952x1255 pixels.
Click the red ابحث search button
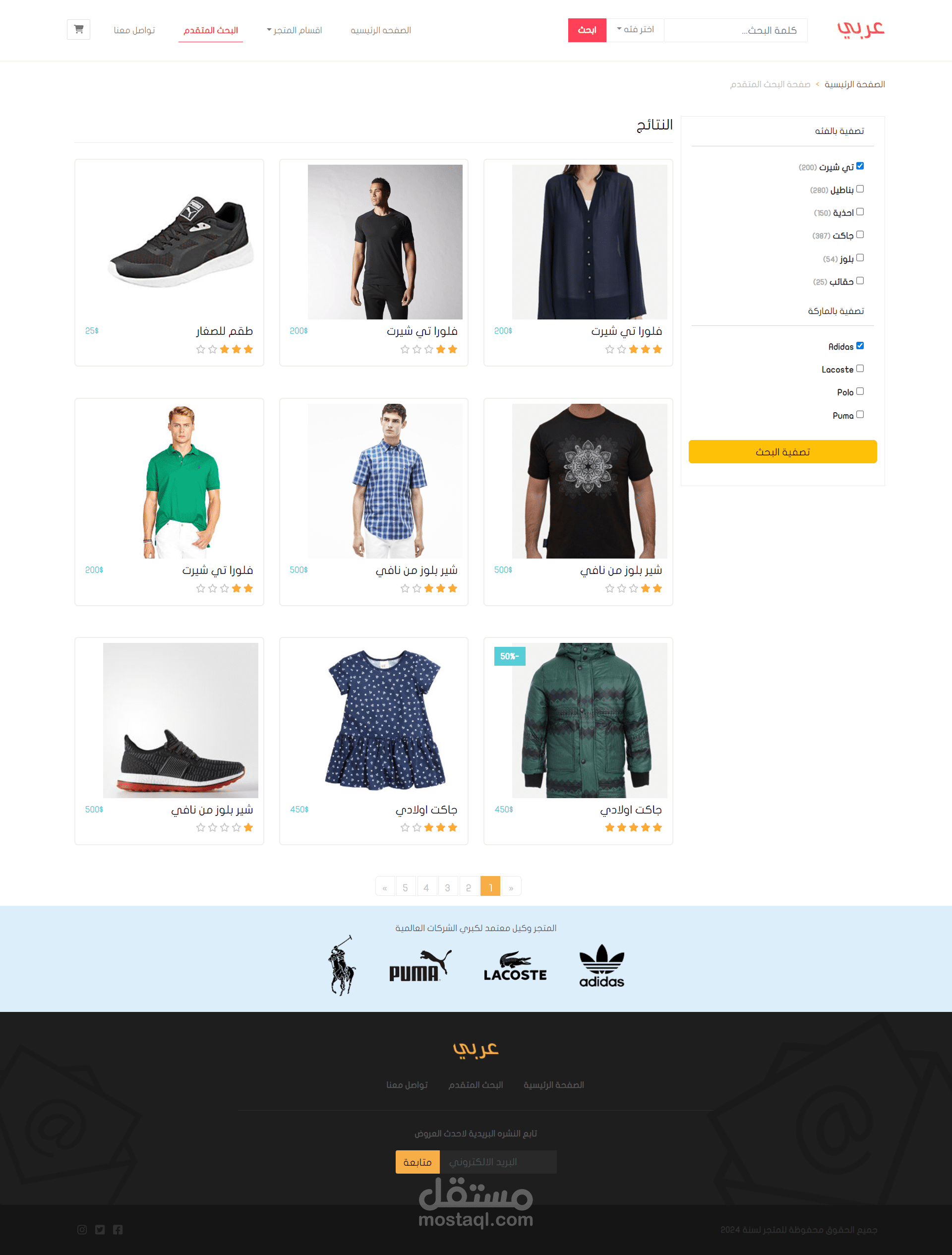[587, 30]
